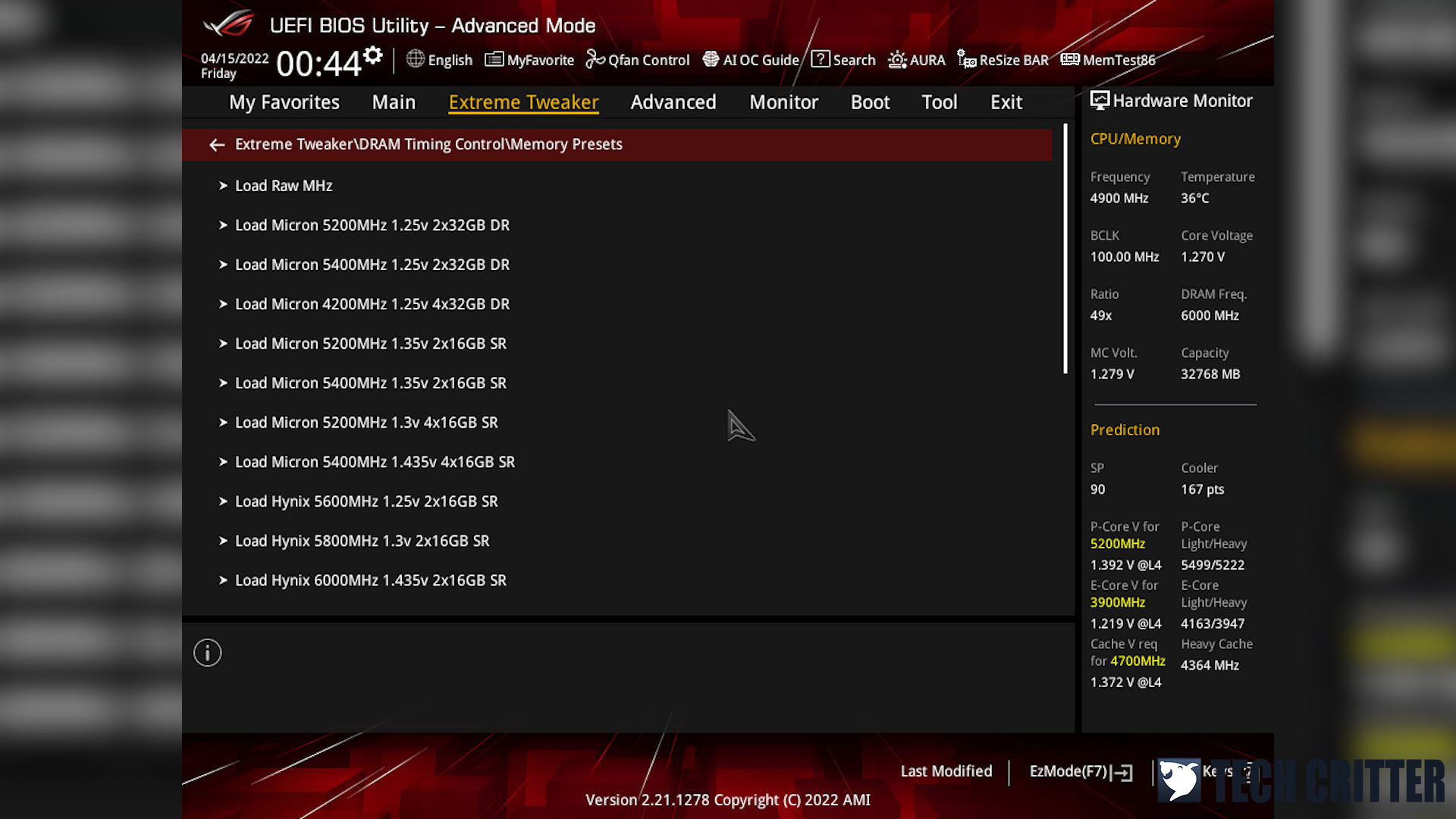Image resolution: width=1456 pixels, height=819 pixels.
Task: Click the MemTest86 label
Action: coord(1119,60)
